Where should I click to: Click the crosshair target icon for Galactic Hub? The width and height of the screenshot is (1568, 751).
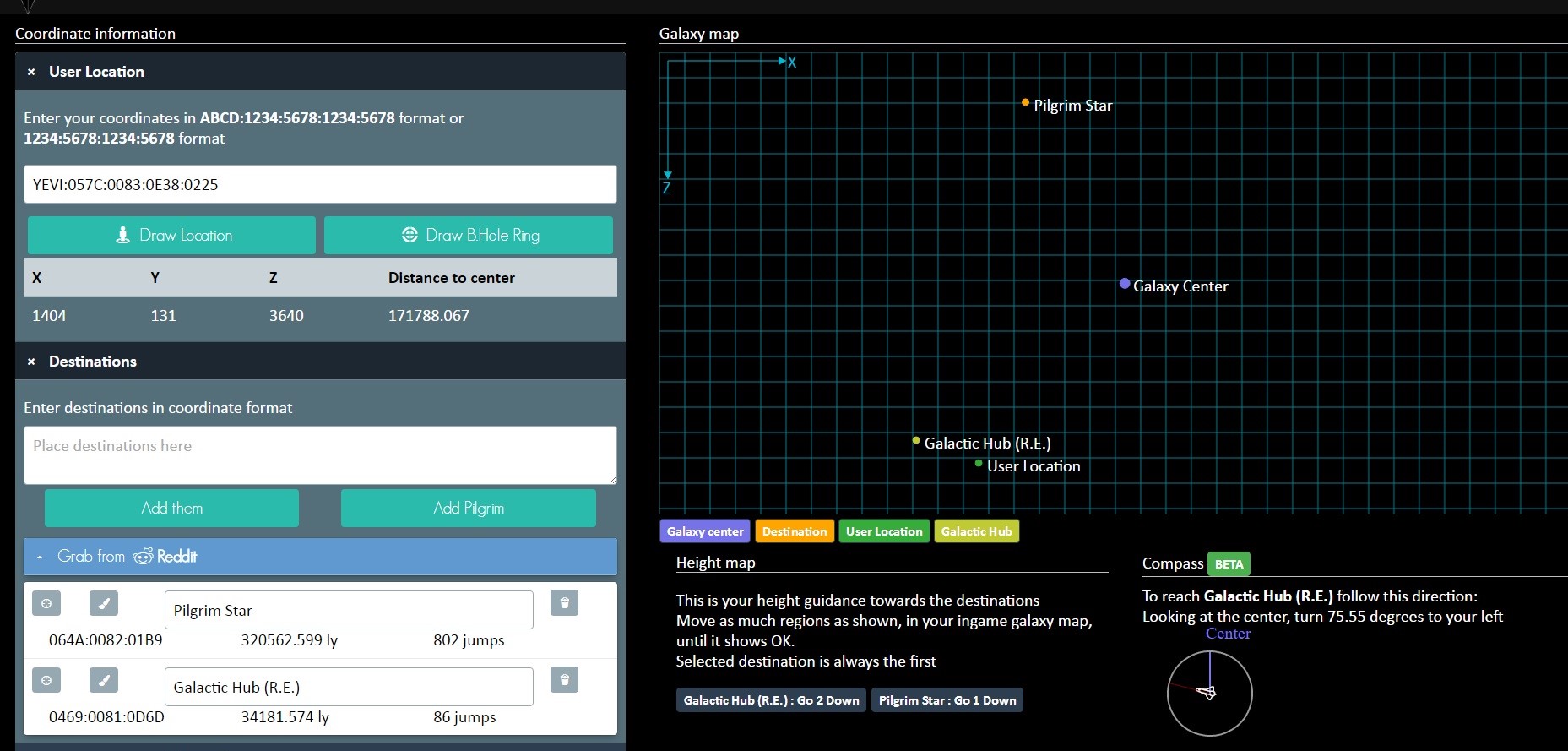coord(46,680)
